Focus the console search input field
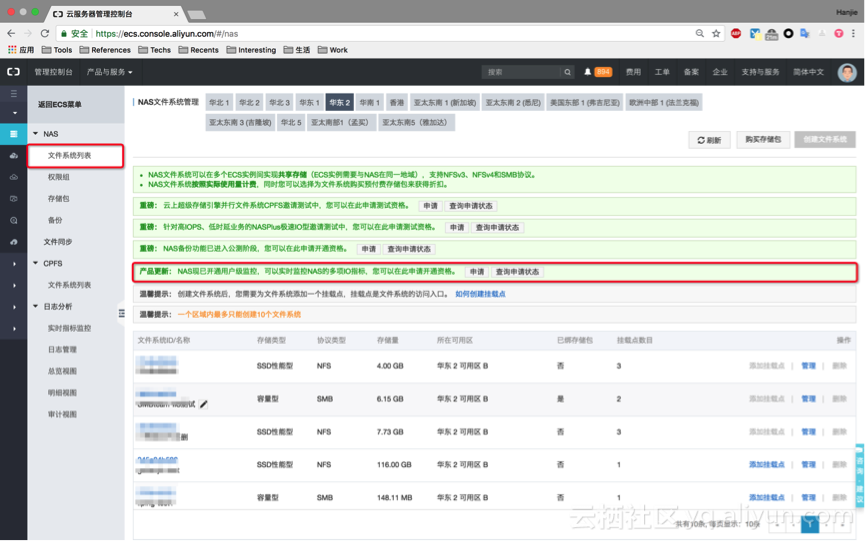This screenshot has height=541, width=865. point(521,72)
